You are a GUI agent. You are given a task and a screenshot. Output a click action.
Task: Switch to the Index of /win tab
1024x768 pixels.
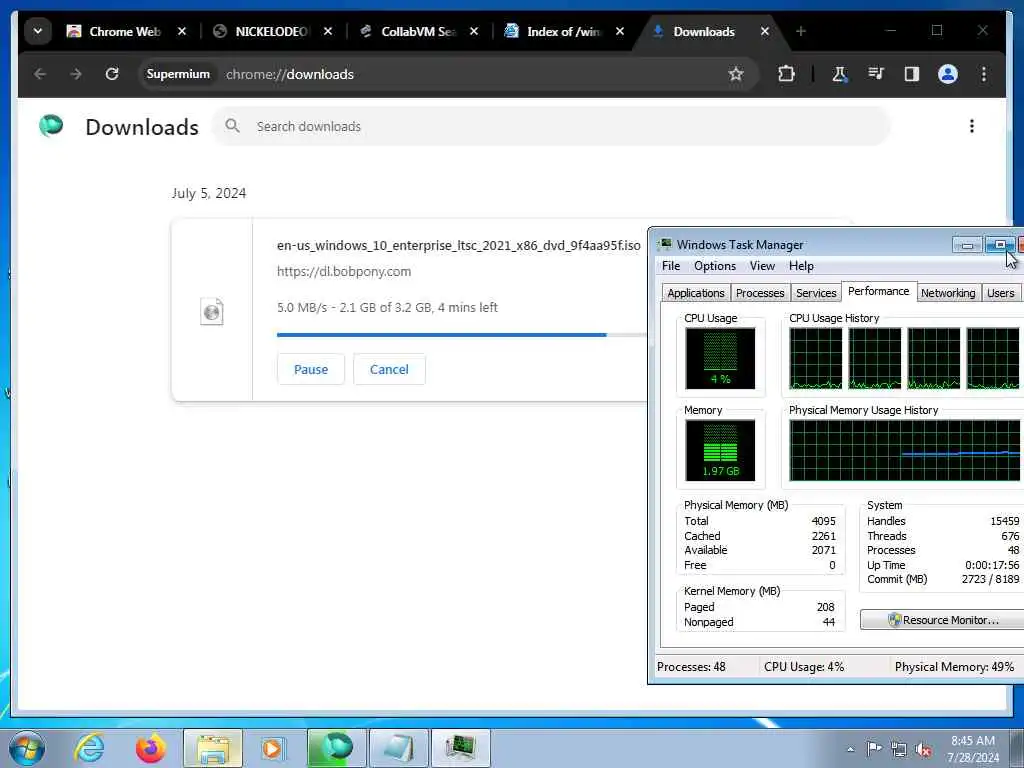(553, 31)
